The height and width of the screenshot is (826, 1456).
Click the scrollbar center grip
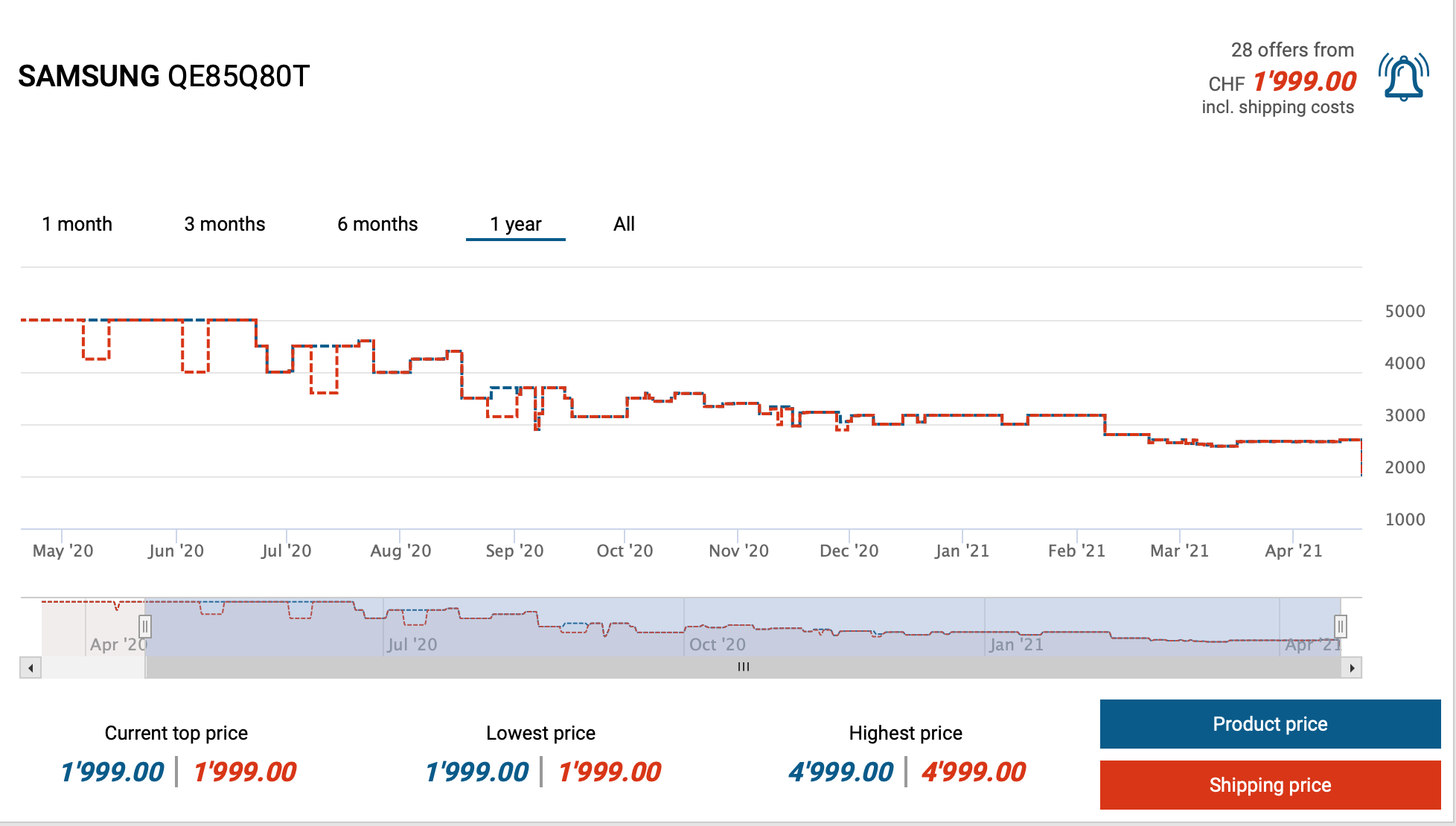pyautogui.click(x=743, y=667)
